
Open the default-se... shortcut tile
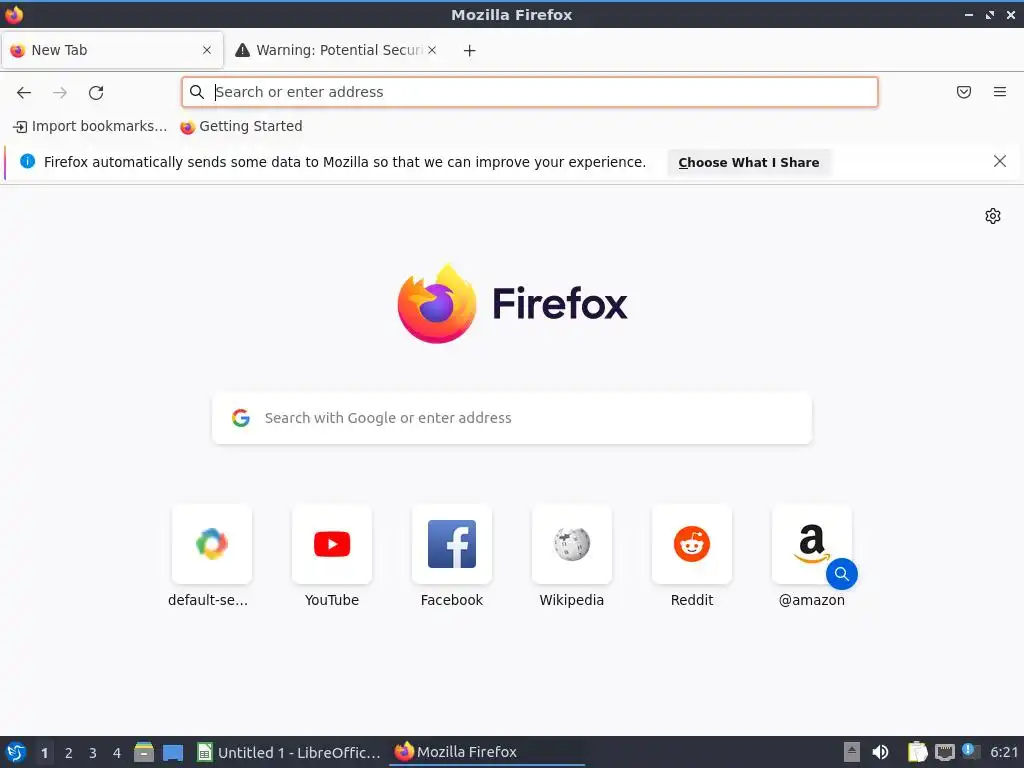(212, 544)
